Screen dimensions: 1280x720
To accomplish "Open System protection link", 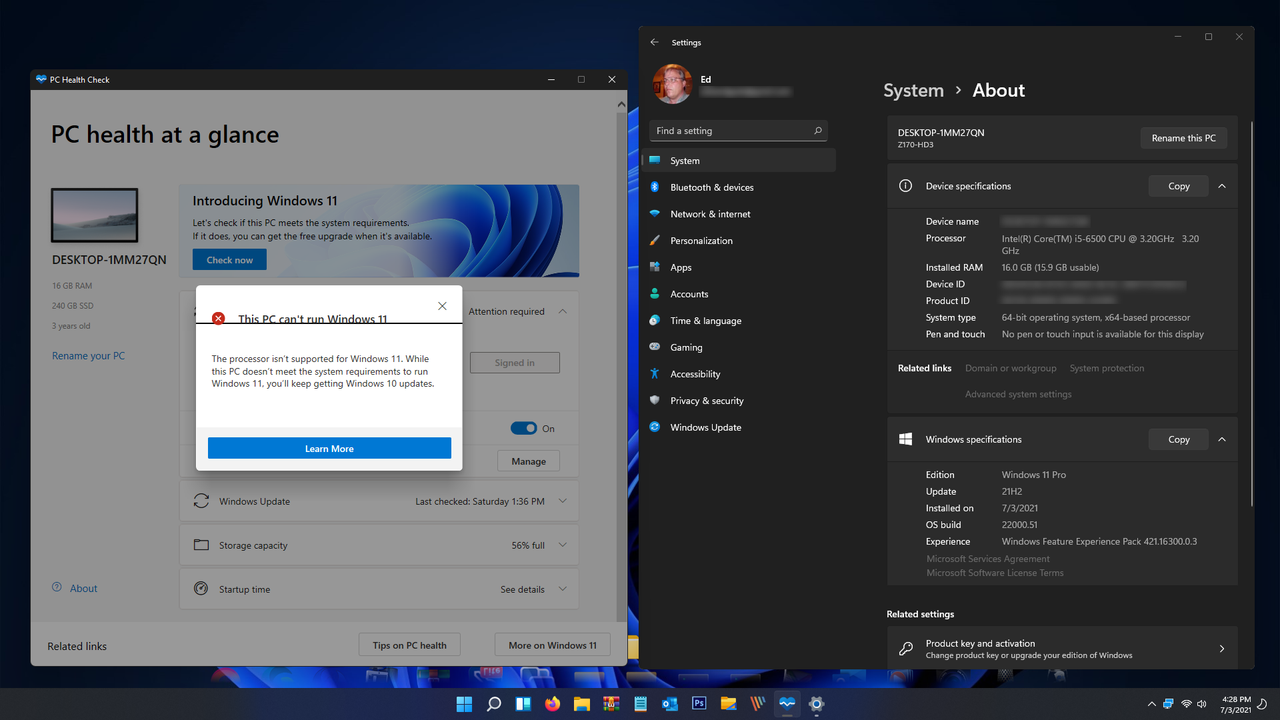I will pos(1107,368).
